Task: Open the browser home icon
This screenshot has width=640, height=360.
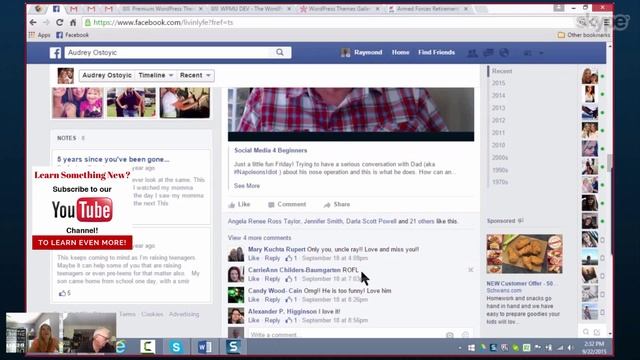Action: coord(73,22)
